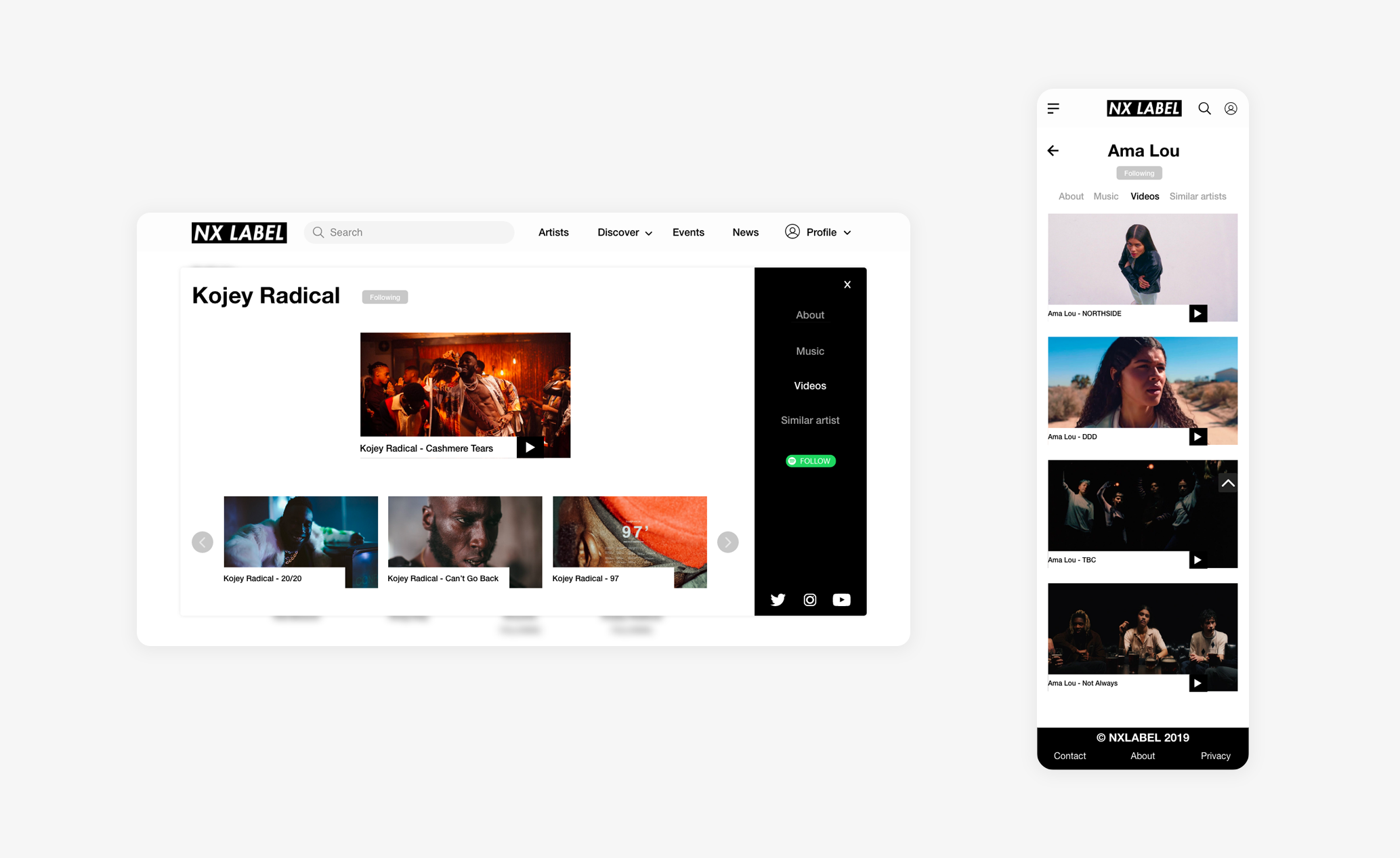Click the FOLLOW button in artist overlay
Screen dimensions: 1400x858
(810, 460)
